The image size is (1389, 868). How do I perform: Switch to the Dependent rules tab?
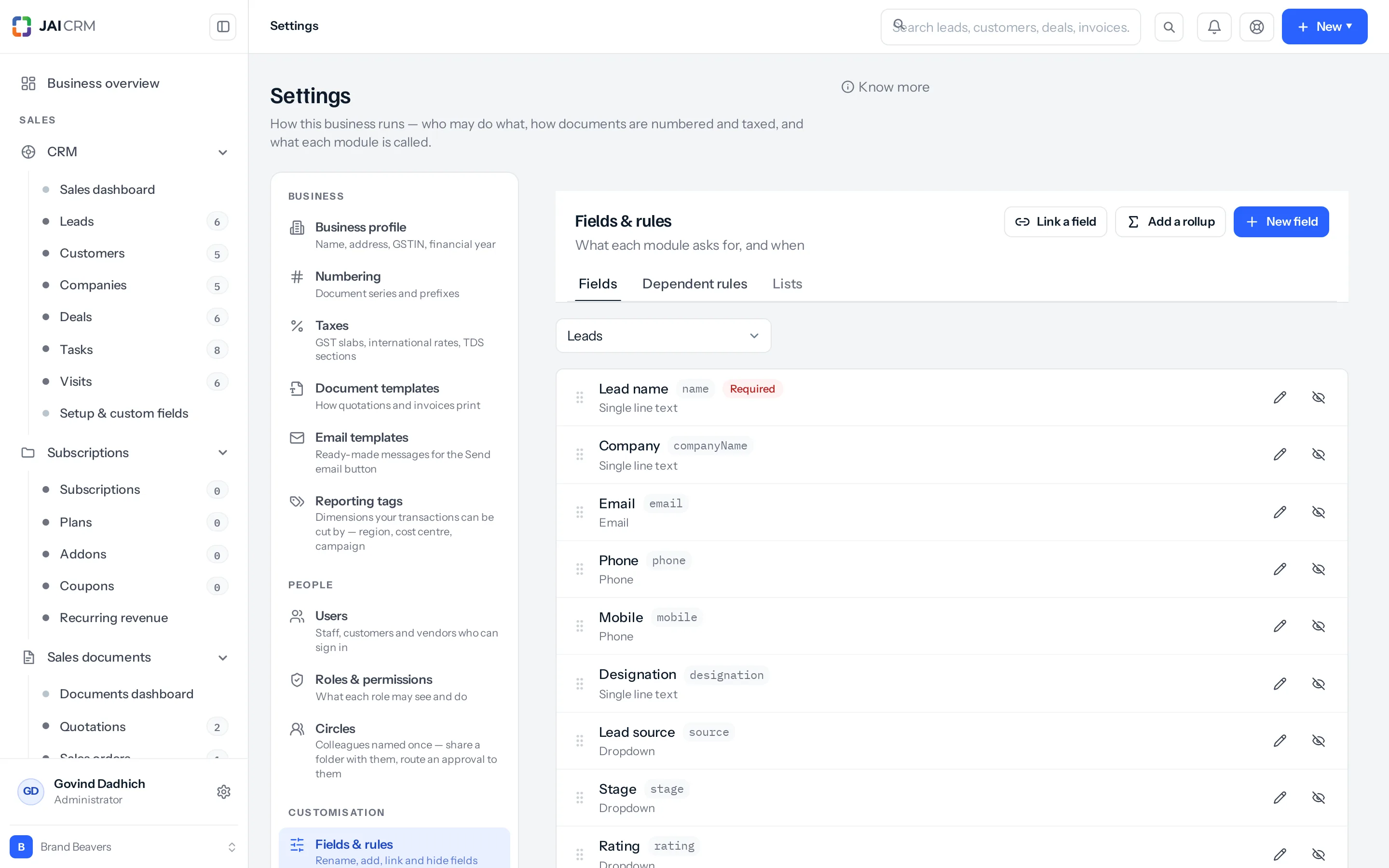tap(694, 284)
